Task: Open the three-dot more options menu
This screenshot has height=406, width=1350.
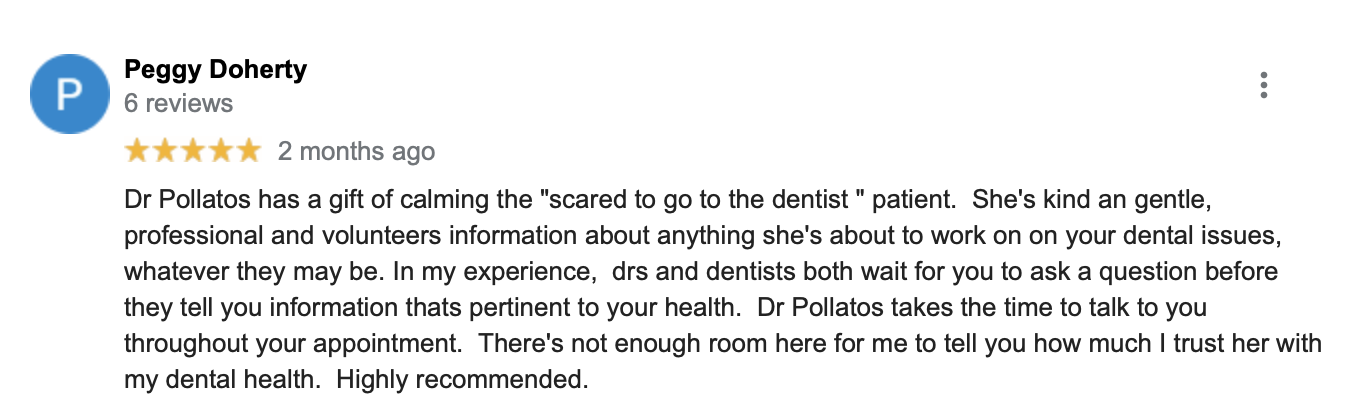Action: pos(1264,86)
